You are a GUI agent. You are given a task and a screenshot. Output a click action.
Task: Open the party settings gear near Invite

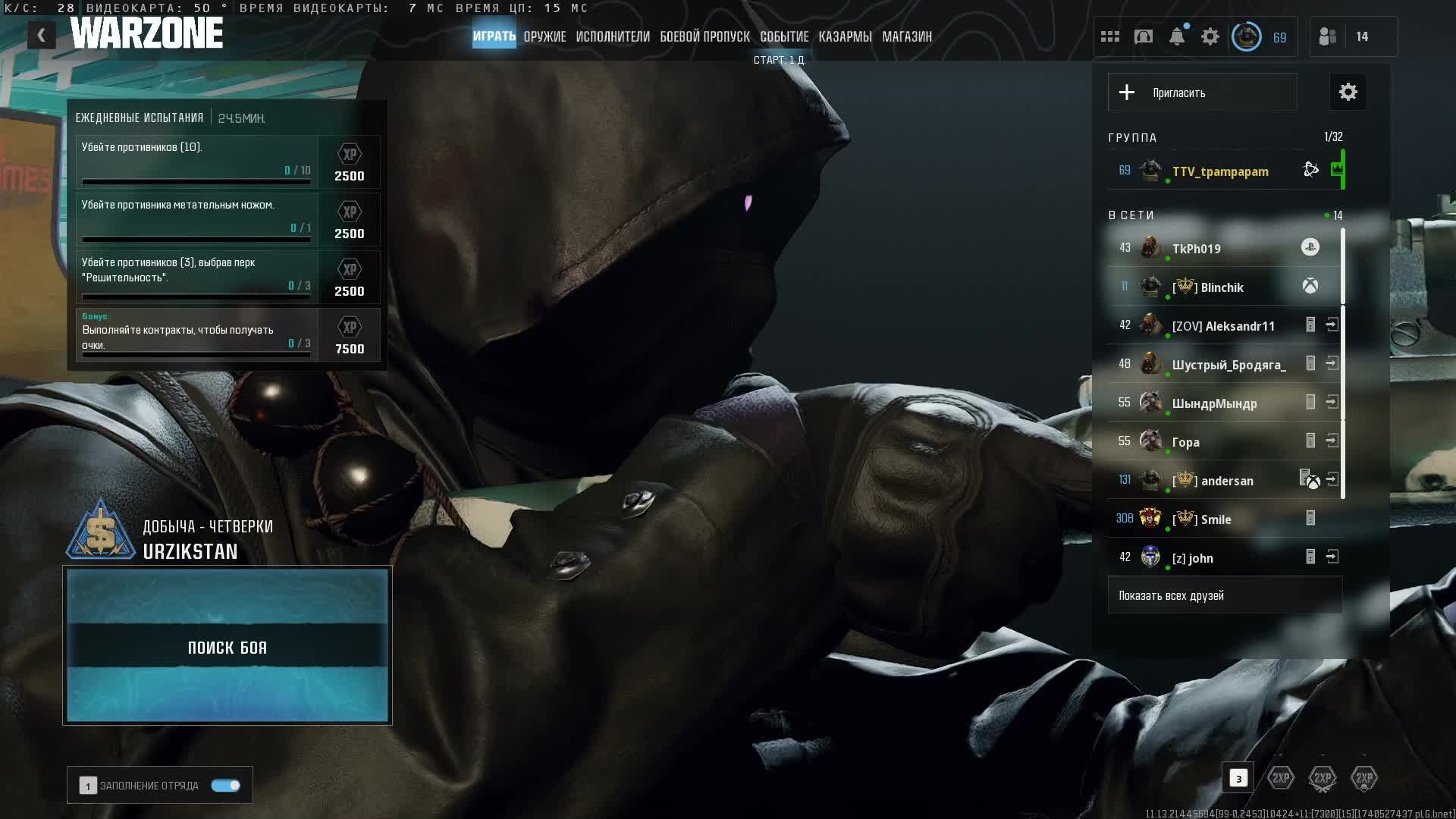1348,93
